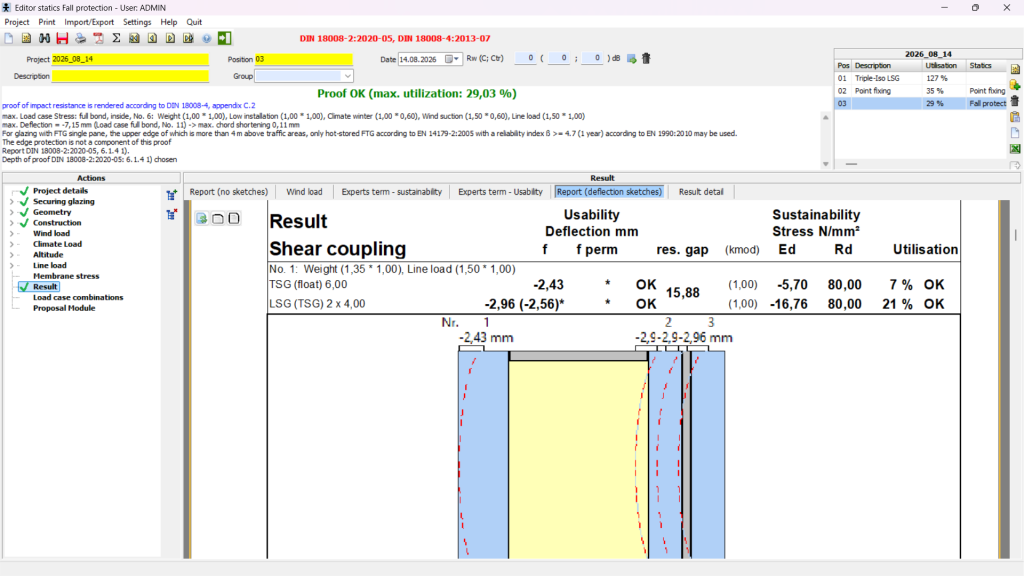This screenshot has height=576, width=1024.
Task: Save with the red floppy disk icon
Action: (x=62, y=39)
